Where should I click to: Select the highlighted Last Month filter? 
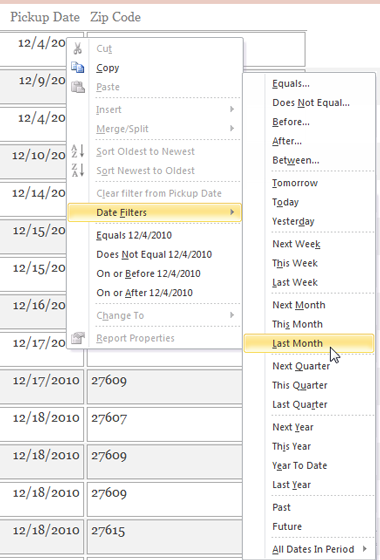pyautogui.click(x=309, y=344)
